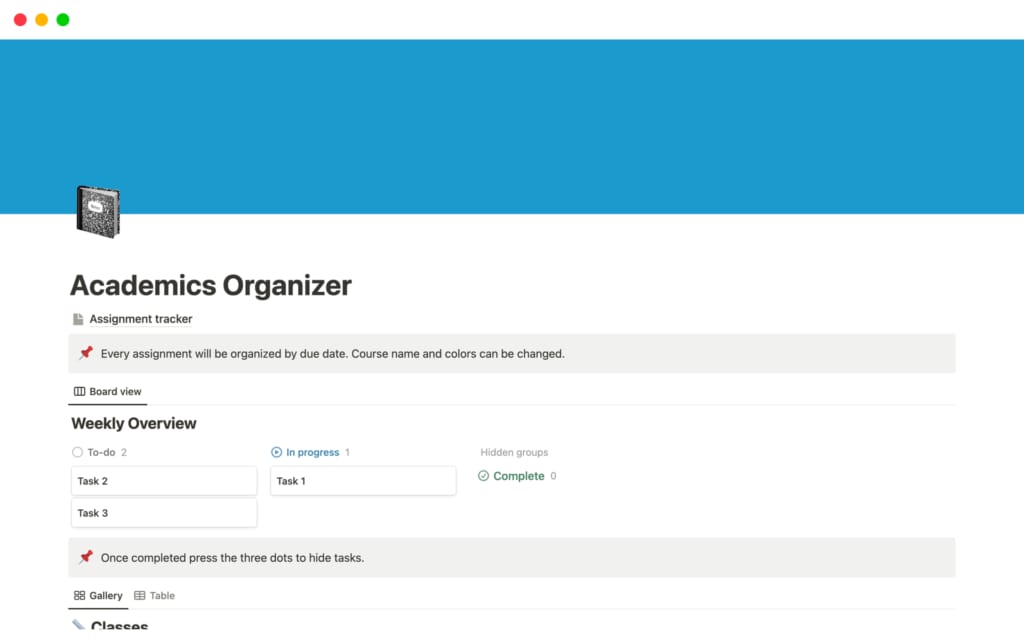Click the Gallery grid icon
This screenshot has height=640, width=1024.
click(80, 596)
